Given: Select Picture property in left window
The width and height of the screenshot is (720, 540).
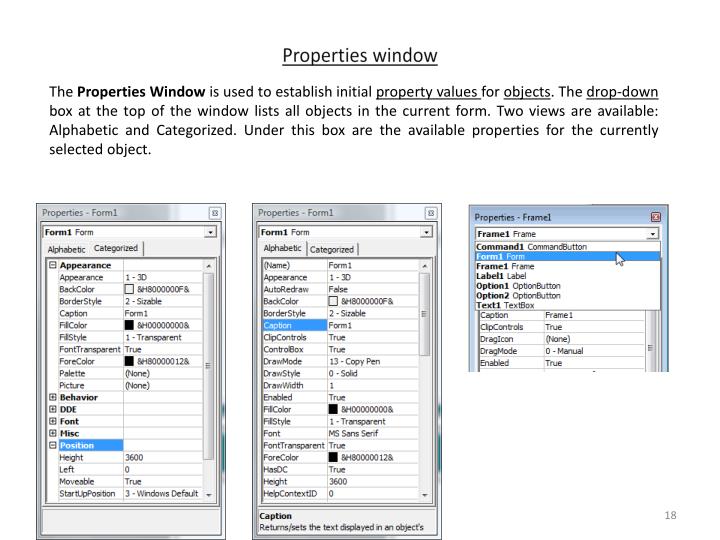Looking at the screenshot, I should pos(90,385).
